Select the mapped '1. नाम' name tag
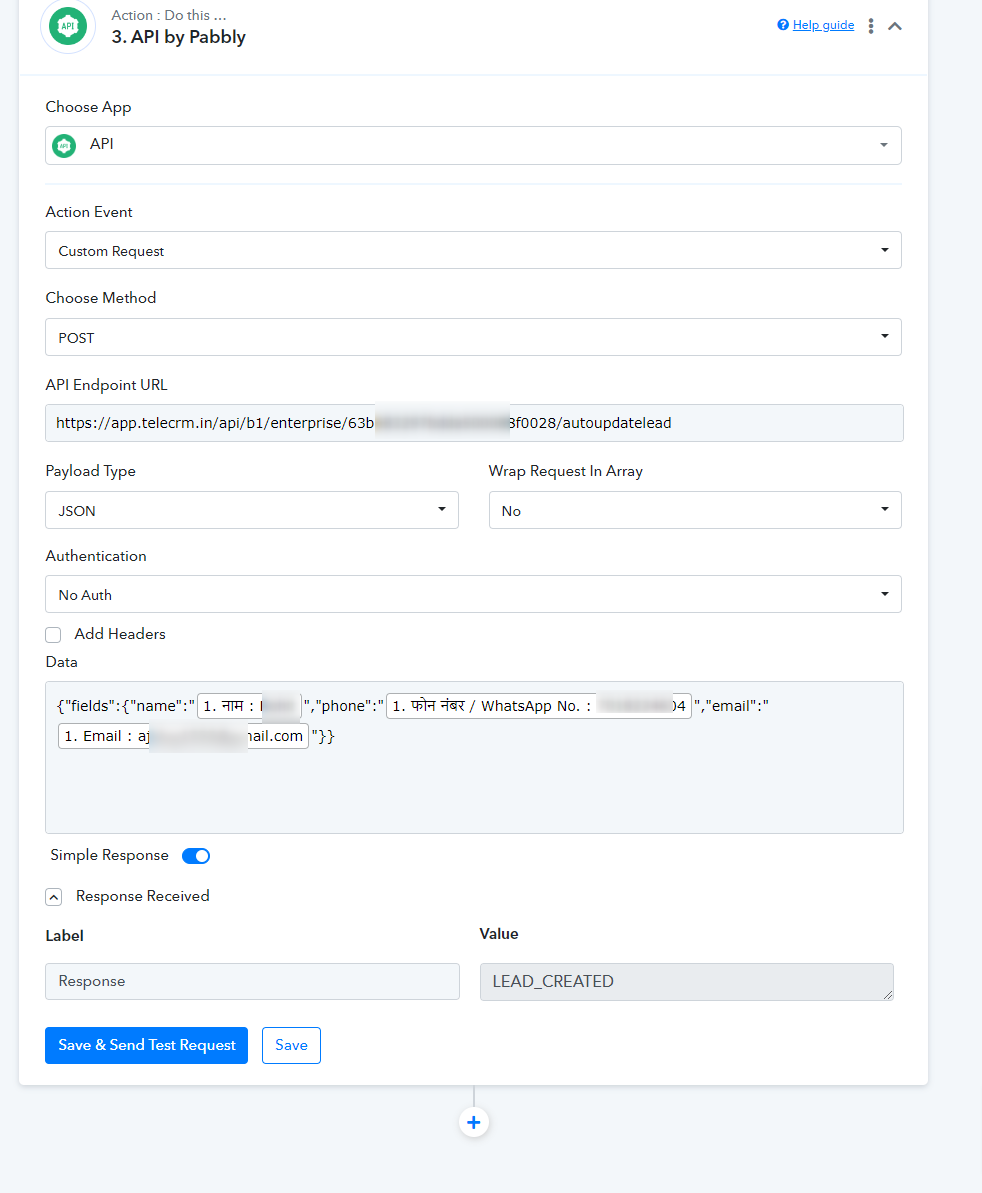 tap(249, 706)
